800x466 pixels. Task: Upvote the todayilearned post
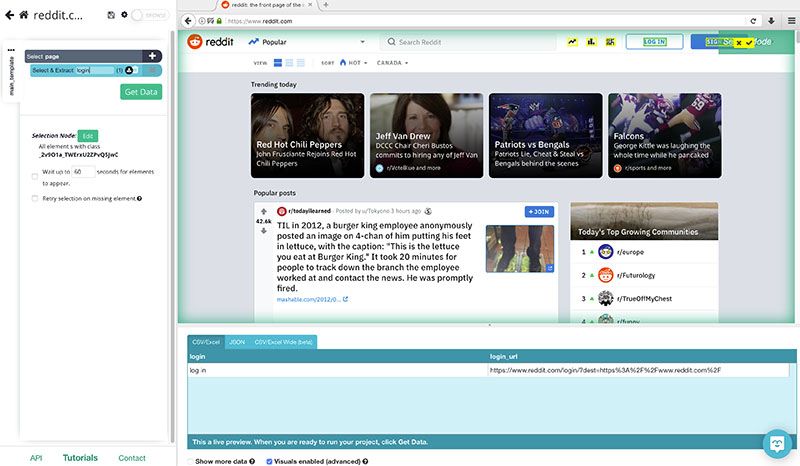pyautogui.click(x=264, y=211)
